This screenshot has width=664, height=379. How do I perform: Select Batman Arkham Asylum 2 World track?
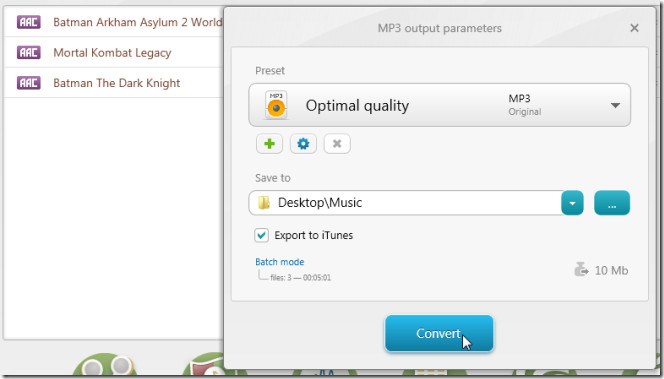click(113, 22)
